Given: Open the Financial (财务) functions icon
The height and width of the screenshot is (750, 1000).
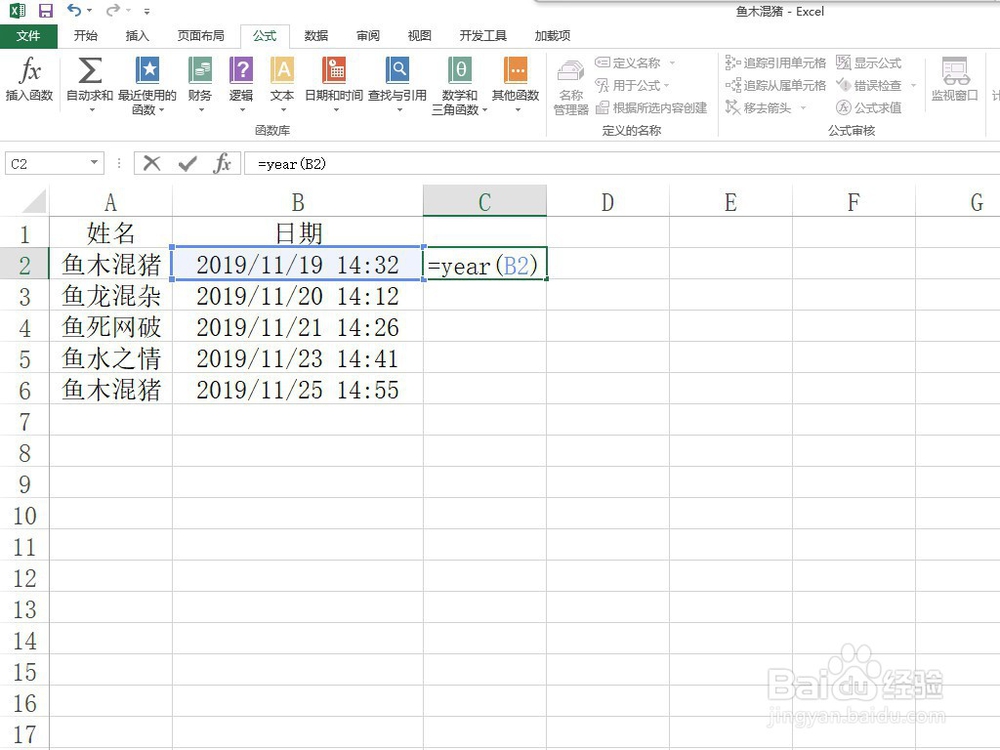Looking at the screenshot, I should [200, 70].
